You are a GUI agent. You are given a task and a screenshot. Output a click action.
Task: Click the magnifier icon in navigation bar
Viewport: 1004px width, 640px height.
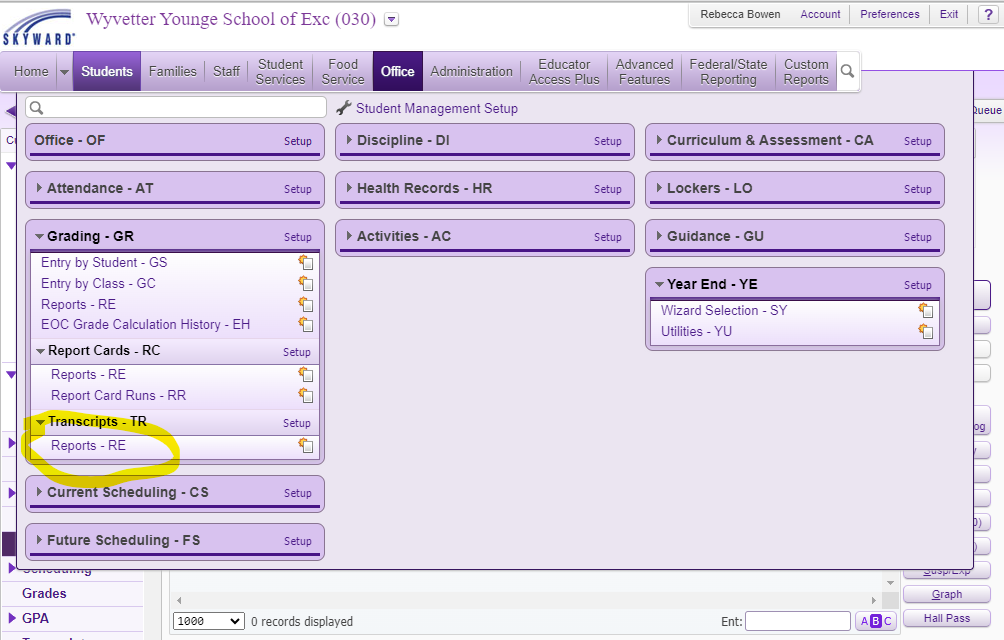(x=847, y=72)
